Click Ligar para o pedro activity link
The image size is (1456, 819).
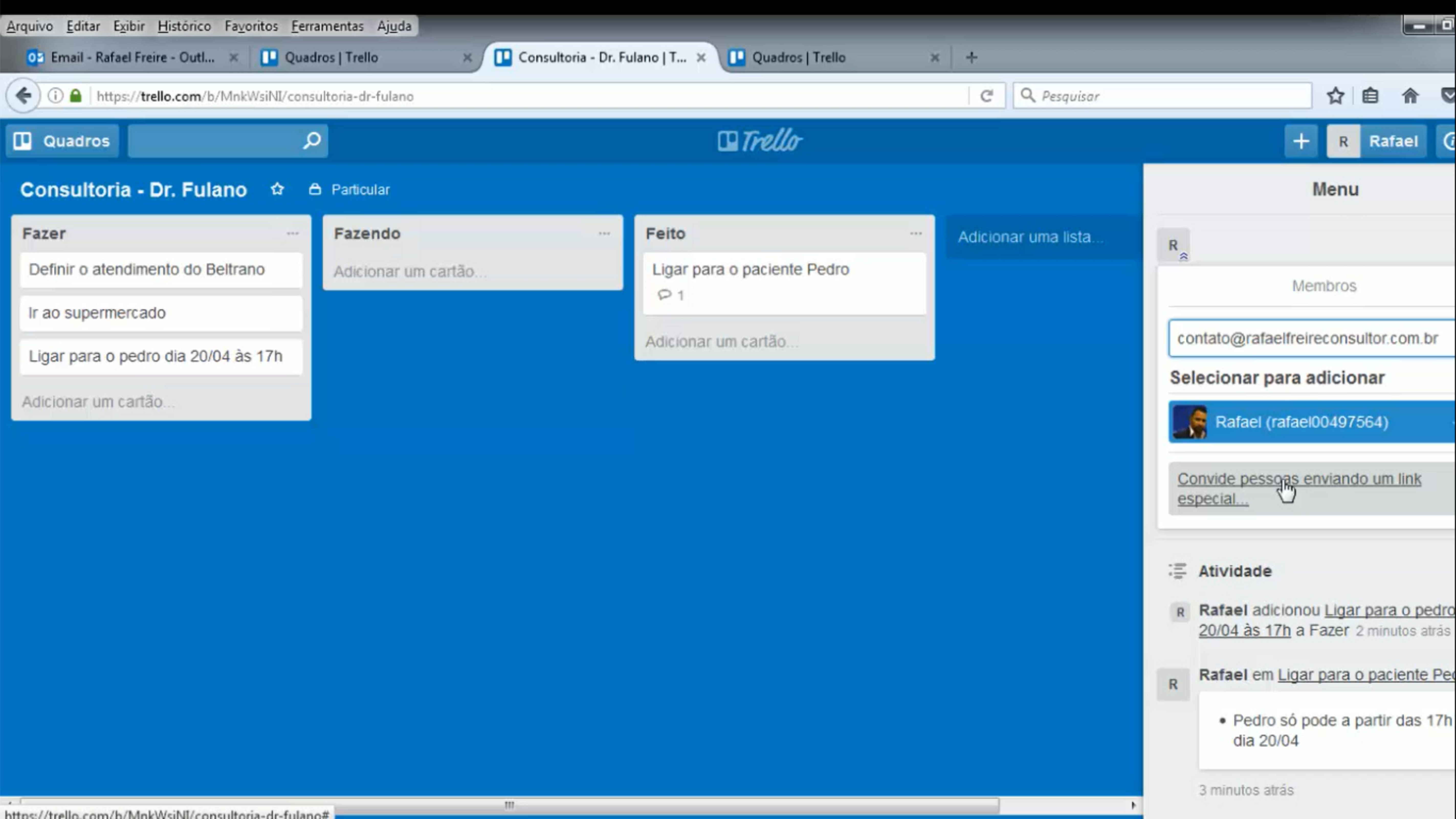[1327, 620]
